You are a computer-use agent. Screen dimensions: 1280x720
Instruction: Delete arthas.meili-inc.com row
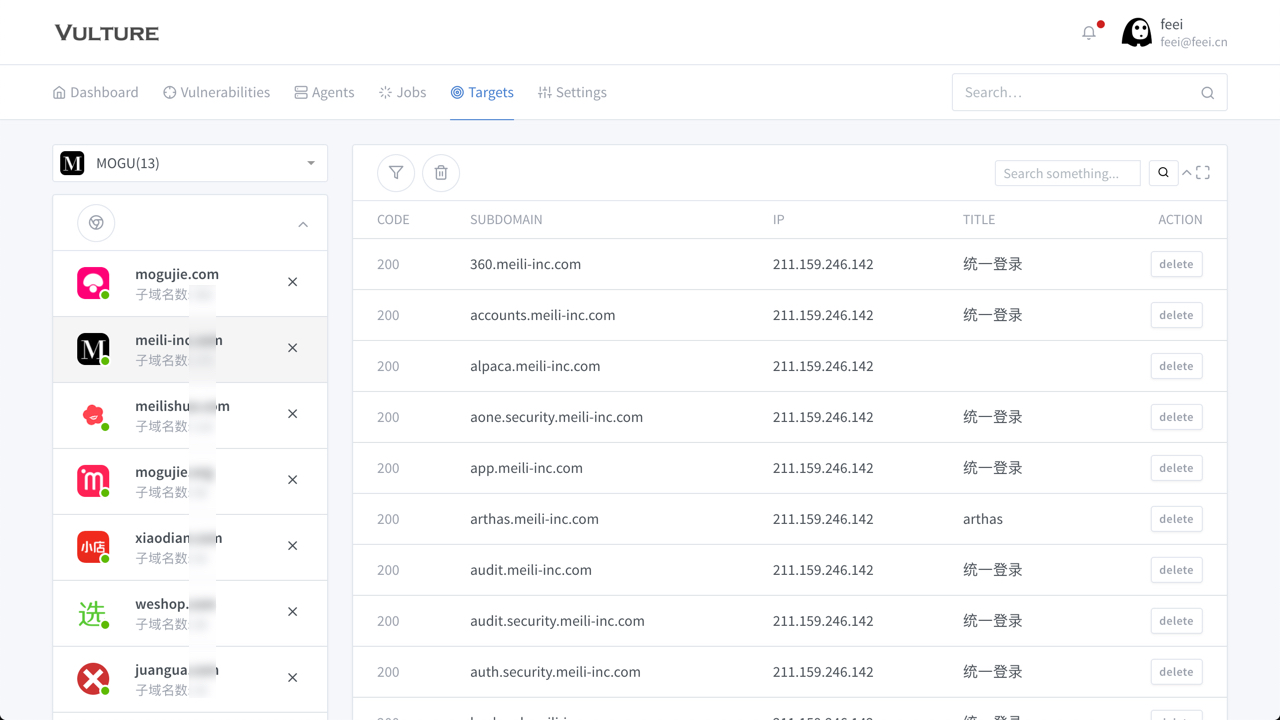(x=1176, y=519)
